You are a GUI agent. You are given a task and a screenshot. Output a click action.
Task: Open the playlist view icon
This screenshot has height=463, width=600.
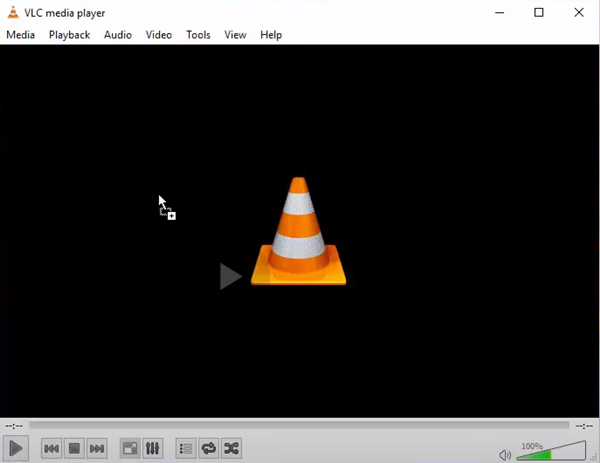(186, 448)
